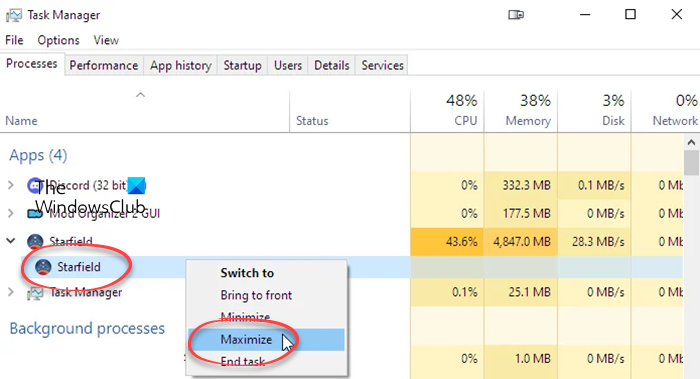Click the parent Starfield process icon
Image resolution: width=700 pixels, height=379 pixels.
click(35, 242)
